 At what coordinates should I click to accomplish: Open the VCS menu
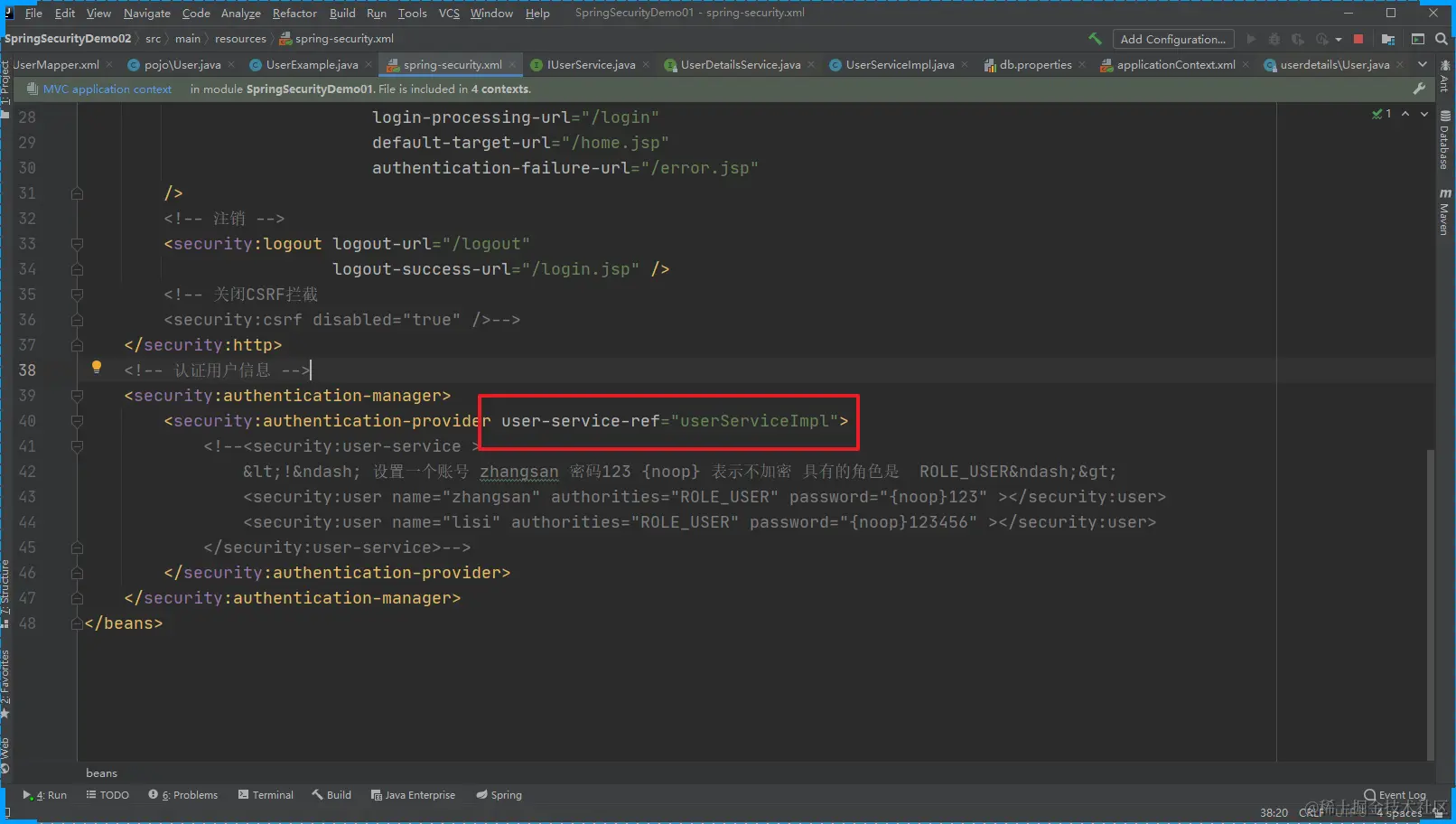449,13
